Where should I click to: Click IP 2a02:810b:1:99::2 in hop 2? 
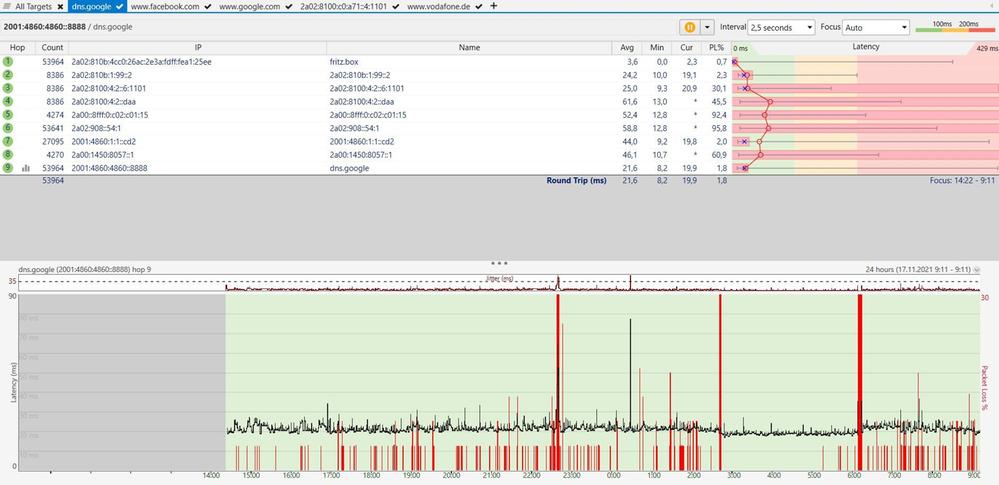coord(104,75)
